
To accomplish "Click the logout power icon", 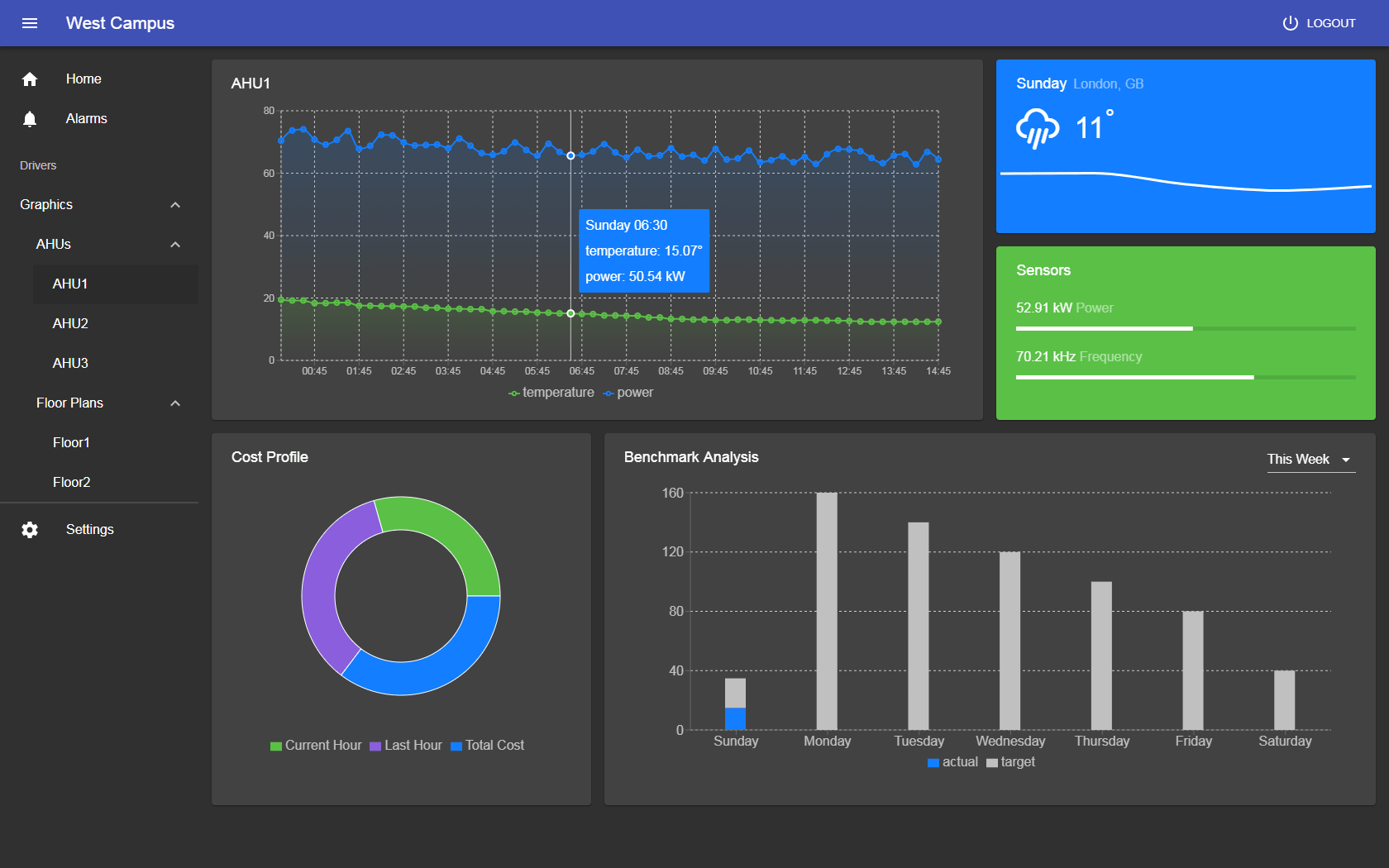I will (x=1290, y=23).
